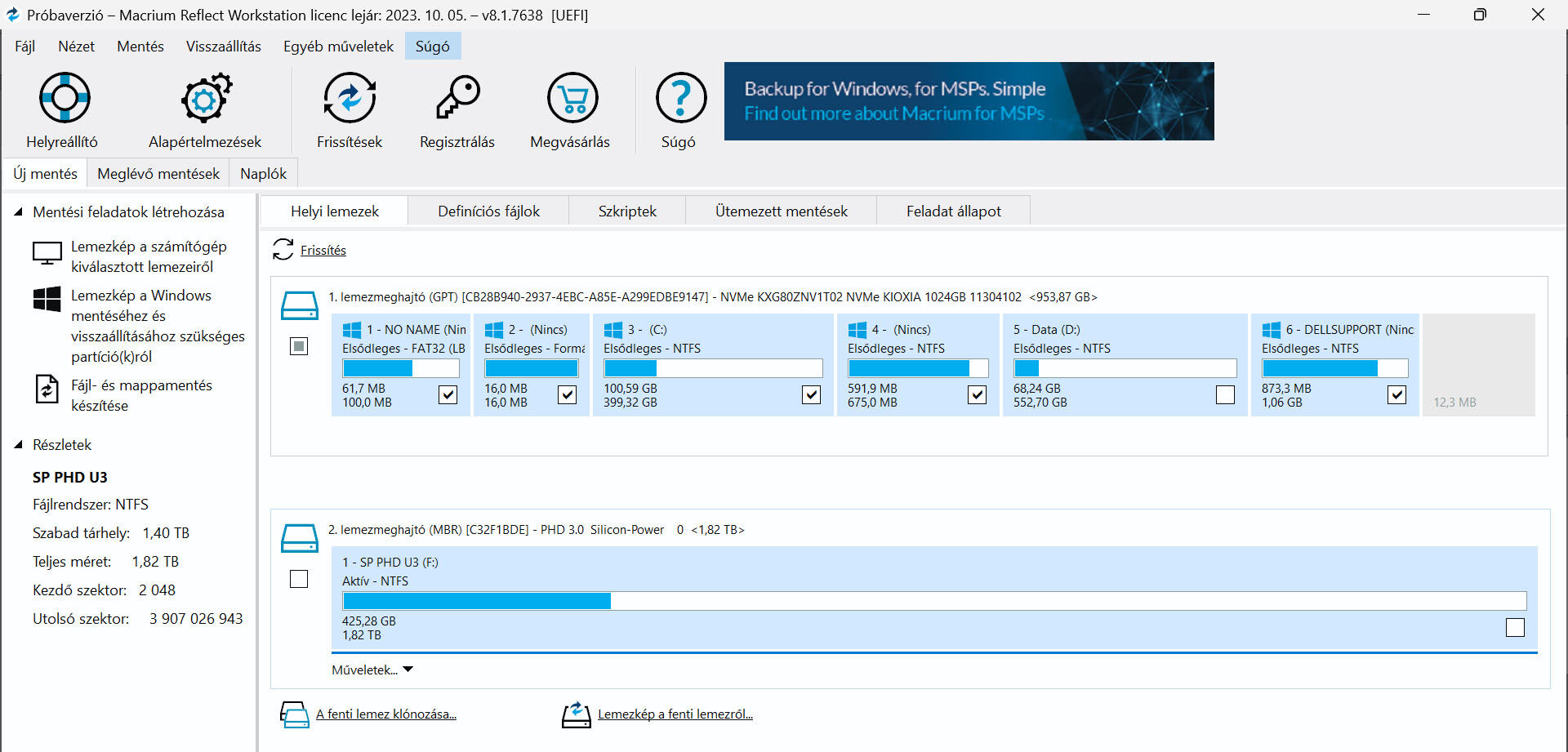This screenshot has height=752, width=1568.
Task: Collapse Mentési feladatok létrehozása section
Action: tap(18, 212)
